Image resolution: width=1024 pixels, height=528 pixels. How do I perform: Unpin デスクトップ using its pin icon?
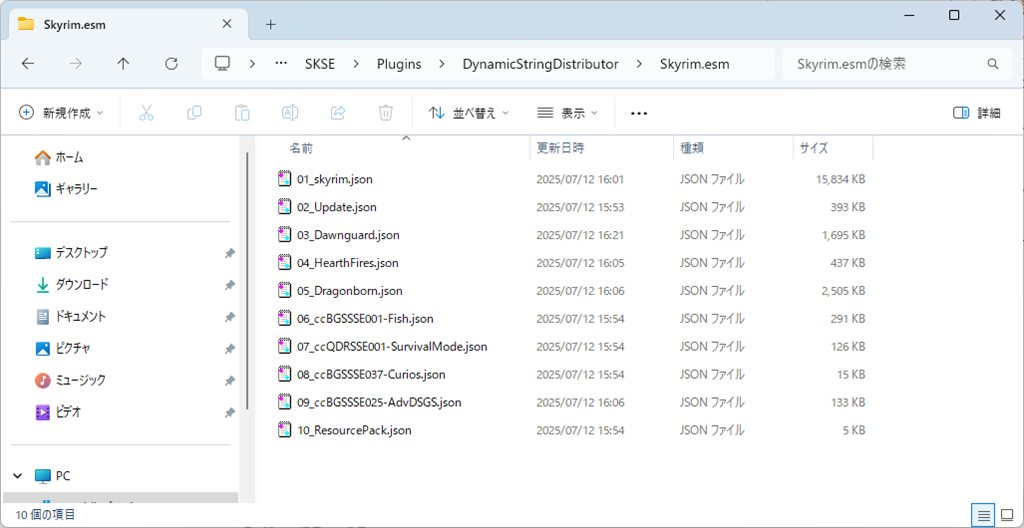(230, 253)
